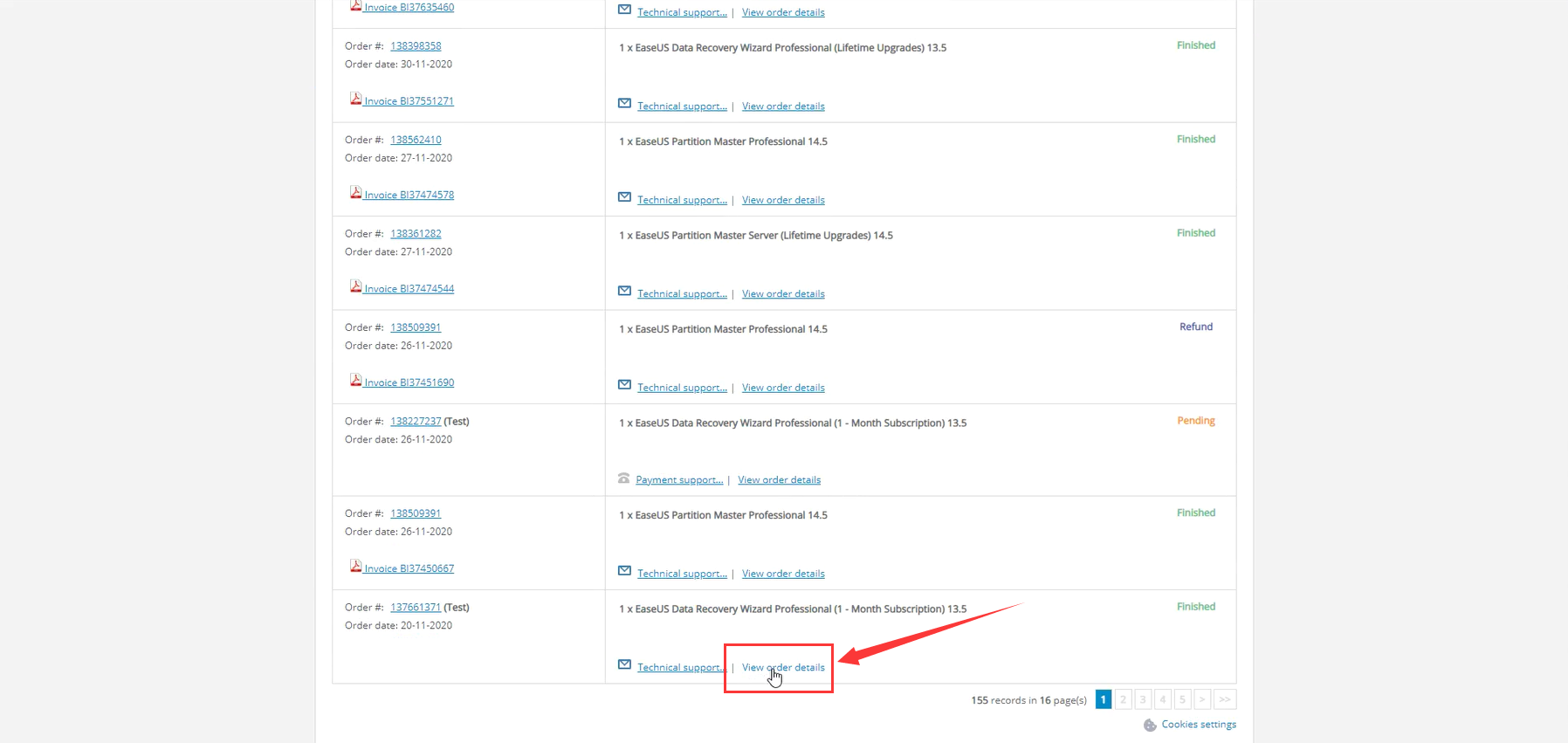Open order number 138227237 test order
The image size is (1568, 743).
click(416, 422)
